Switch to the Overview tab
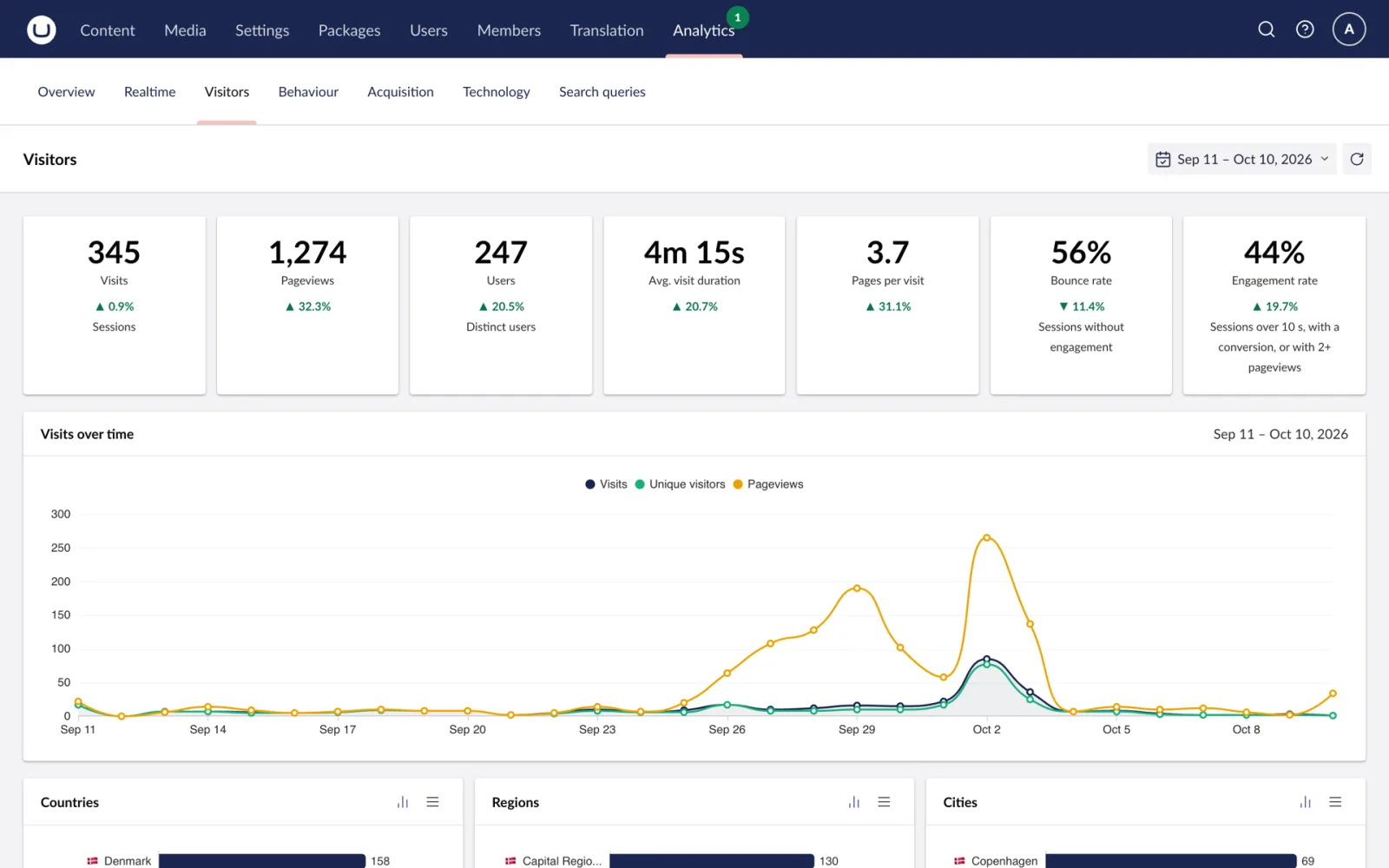The height and width of the screenshot is (868, 1389). (66, 92)
